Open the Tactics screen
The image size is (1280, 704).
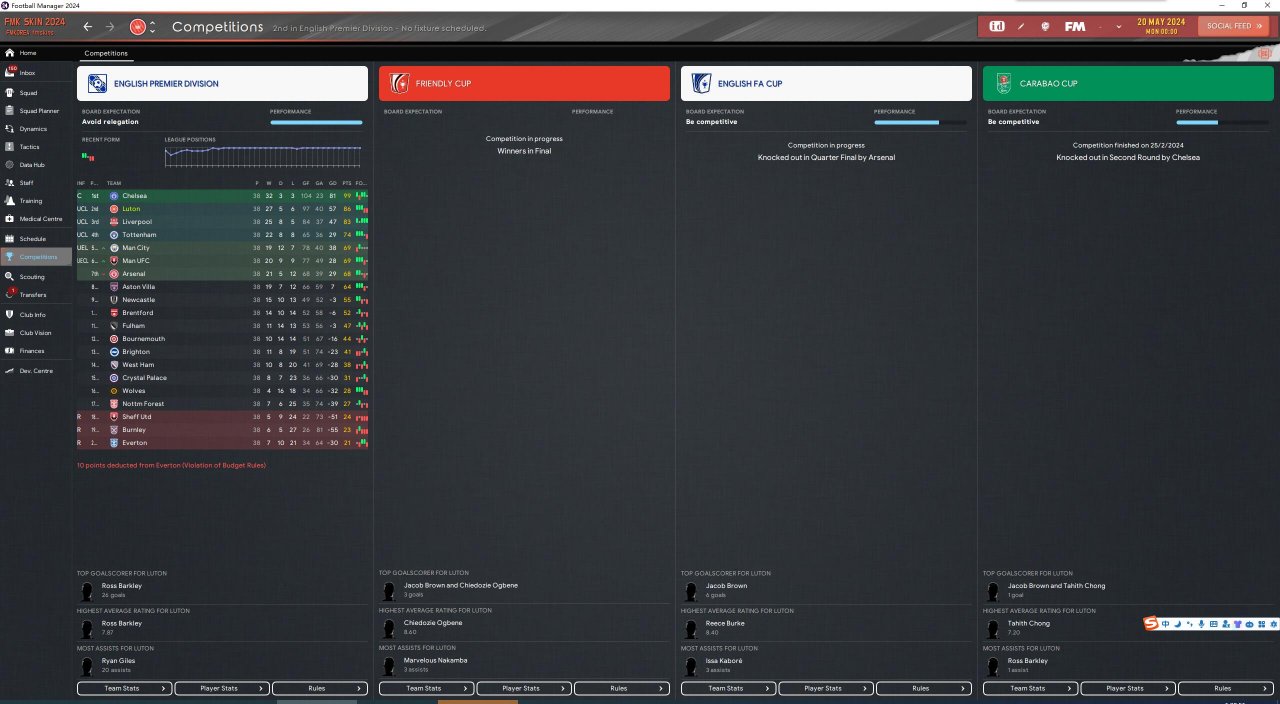tap(36, 147)
